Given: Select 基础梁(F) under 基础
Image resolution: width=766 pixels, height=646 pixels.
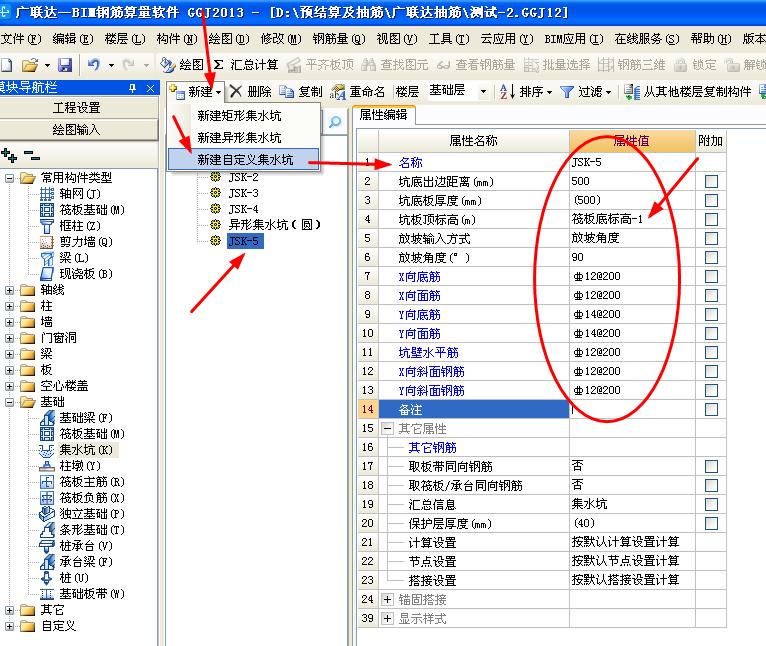Looking at the screenshot, I should [85, 418].
